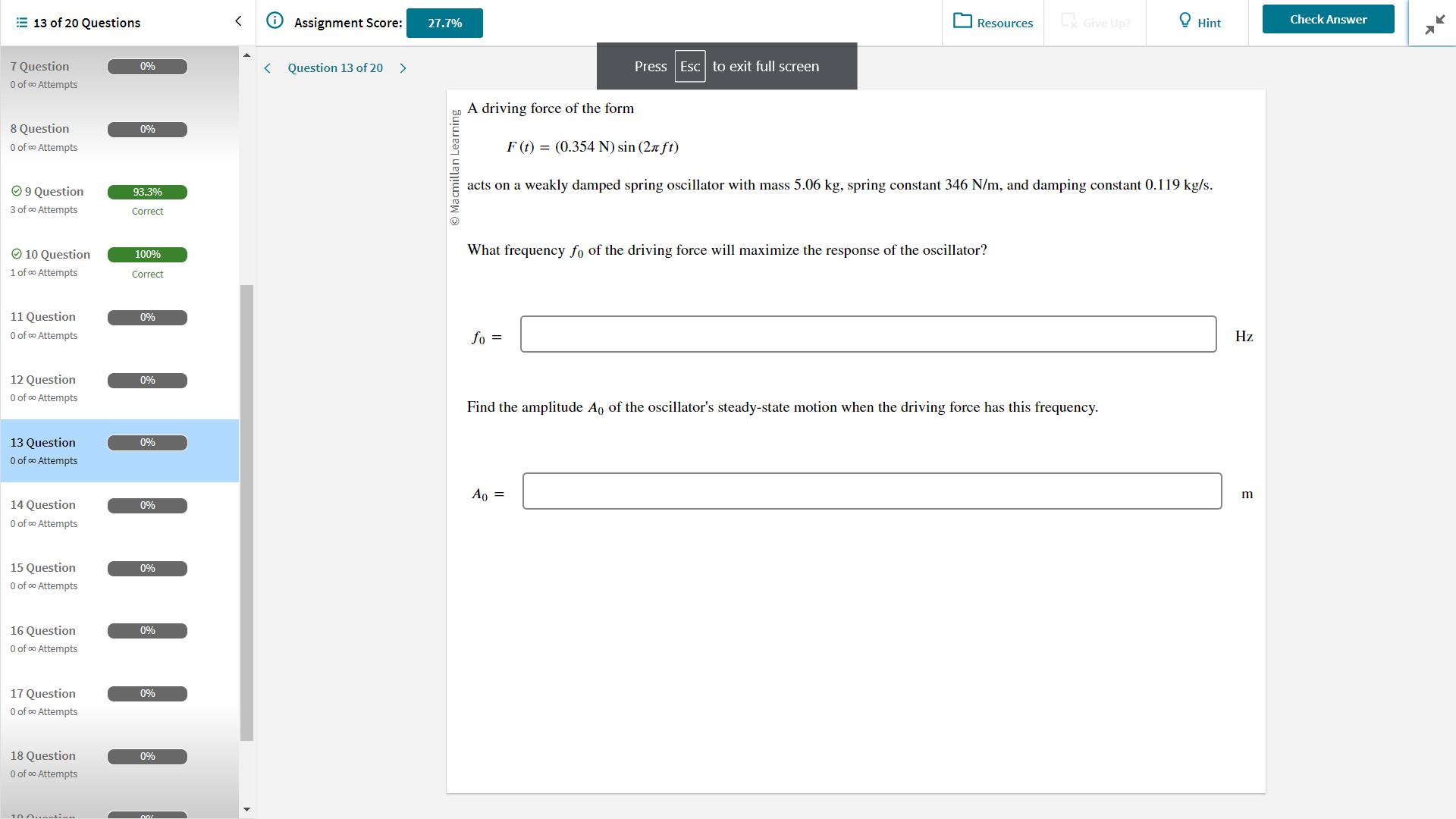
Task: Select 9 Question in sidebar
Action: [54, 192]
